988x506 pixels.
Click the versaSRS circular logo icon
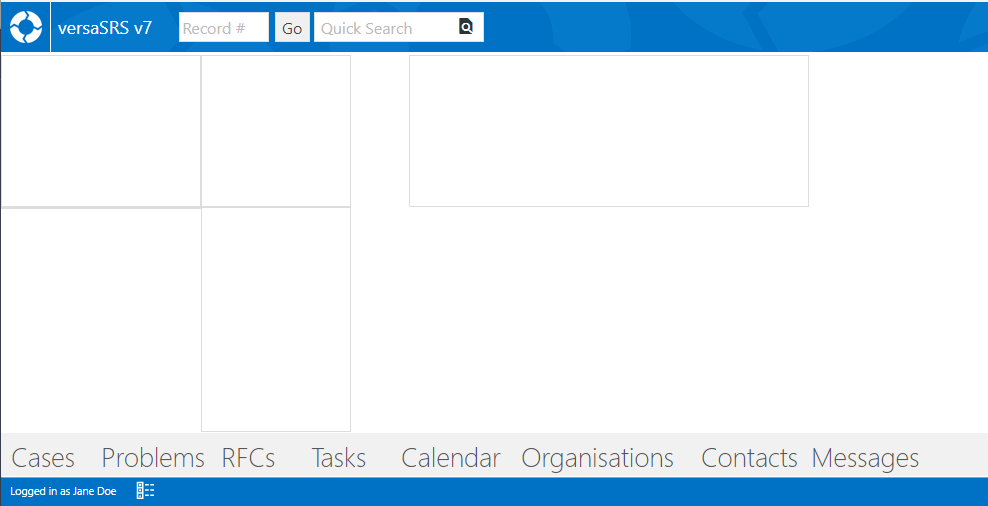click(26, 27)
